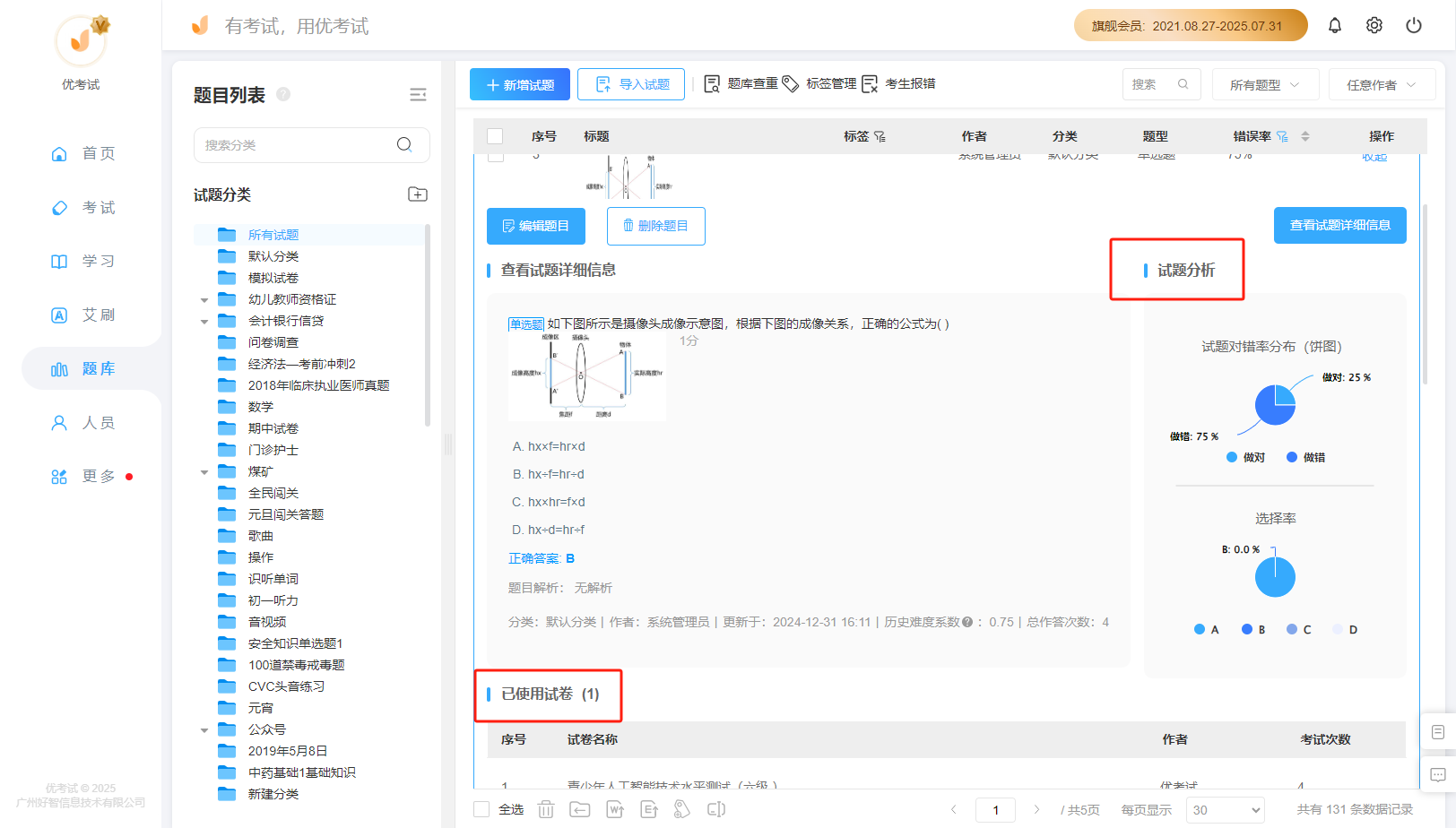Screen dimensions: 1456x828
Task: Open notifications bell icon
Action: coord(1334,25)
